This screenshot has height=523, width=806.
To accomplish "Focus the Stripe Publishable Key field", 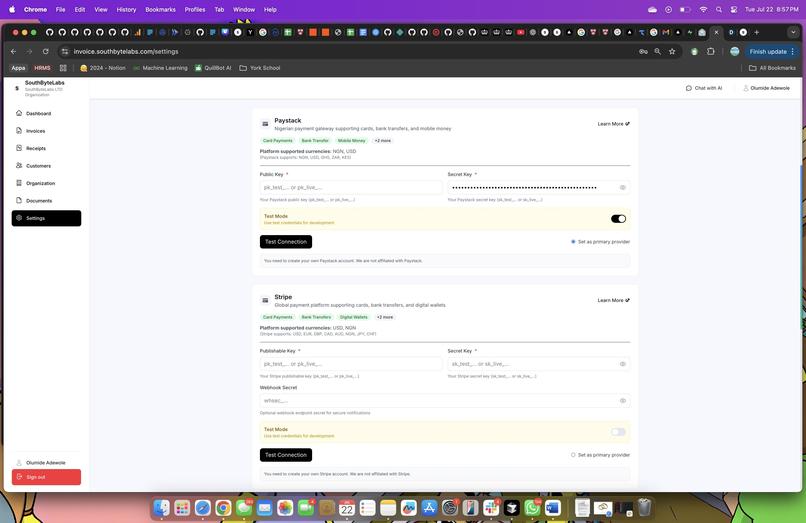I will pyautogui.click(x=351, y=364).
